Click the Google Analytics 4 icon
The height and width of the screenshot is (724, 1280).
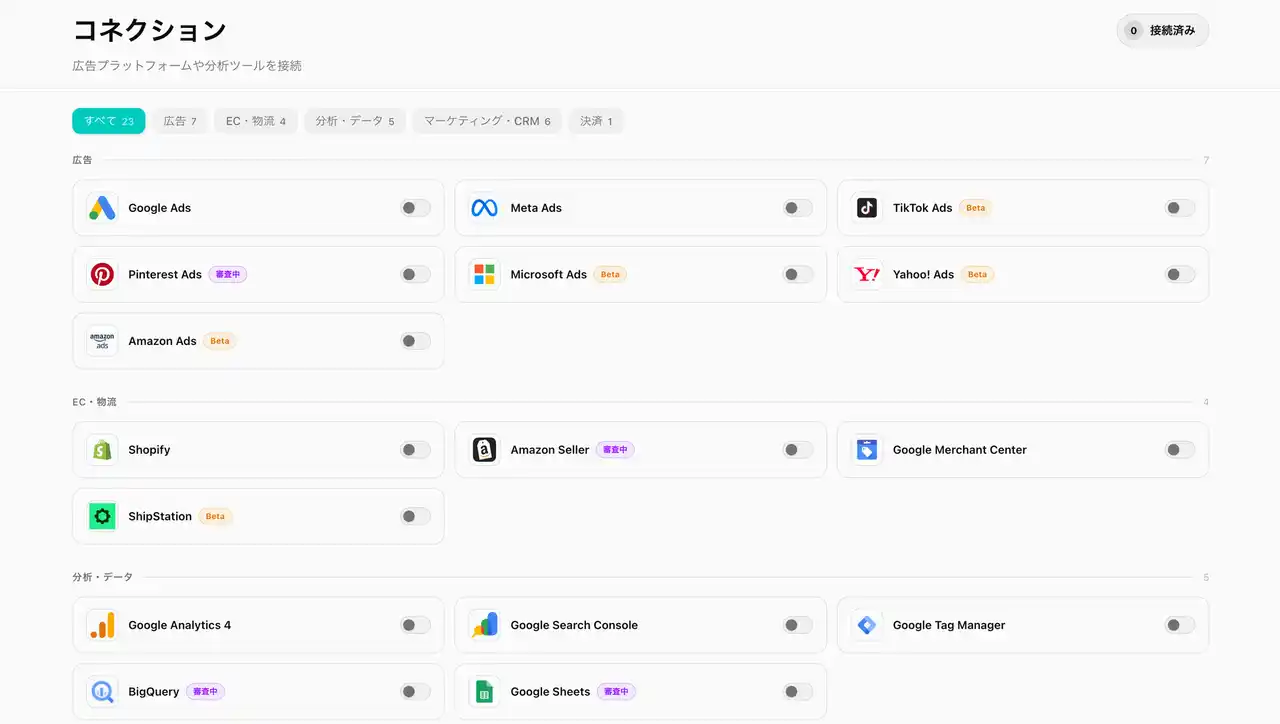pos(102,625)
